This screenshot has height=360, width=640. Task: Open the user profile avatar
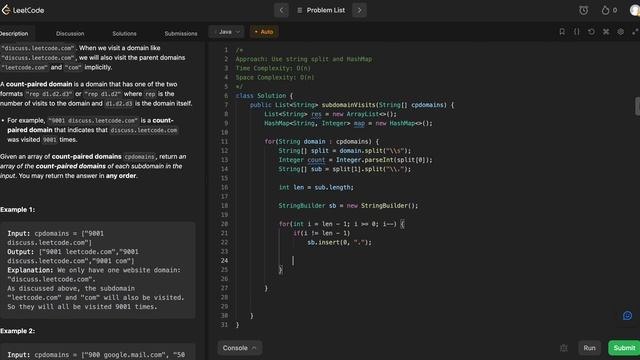coord(635,10)
